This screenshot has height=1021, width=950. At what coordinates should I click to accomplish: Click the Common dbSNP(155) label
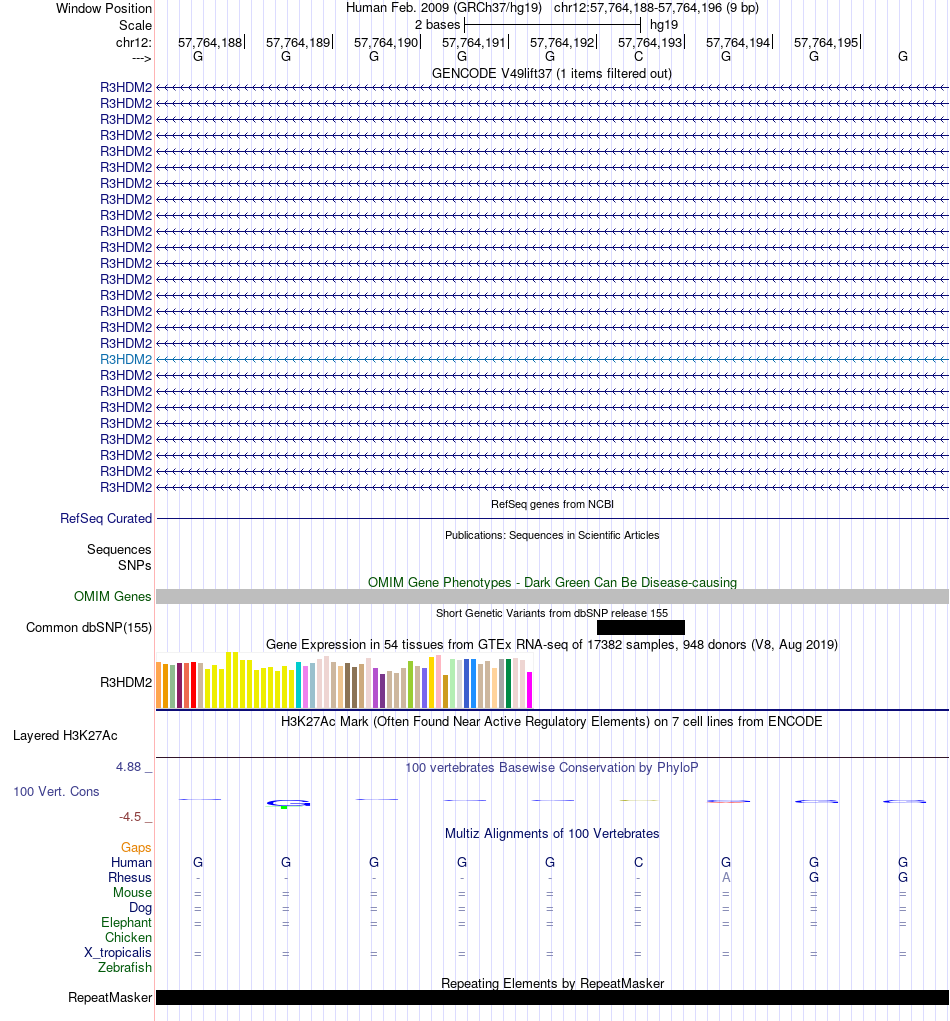[89, 628]
